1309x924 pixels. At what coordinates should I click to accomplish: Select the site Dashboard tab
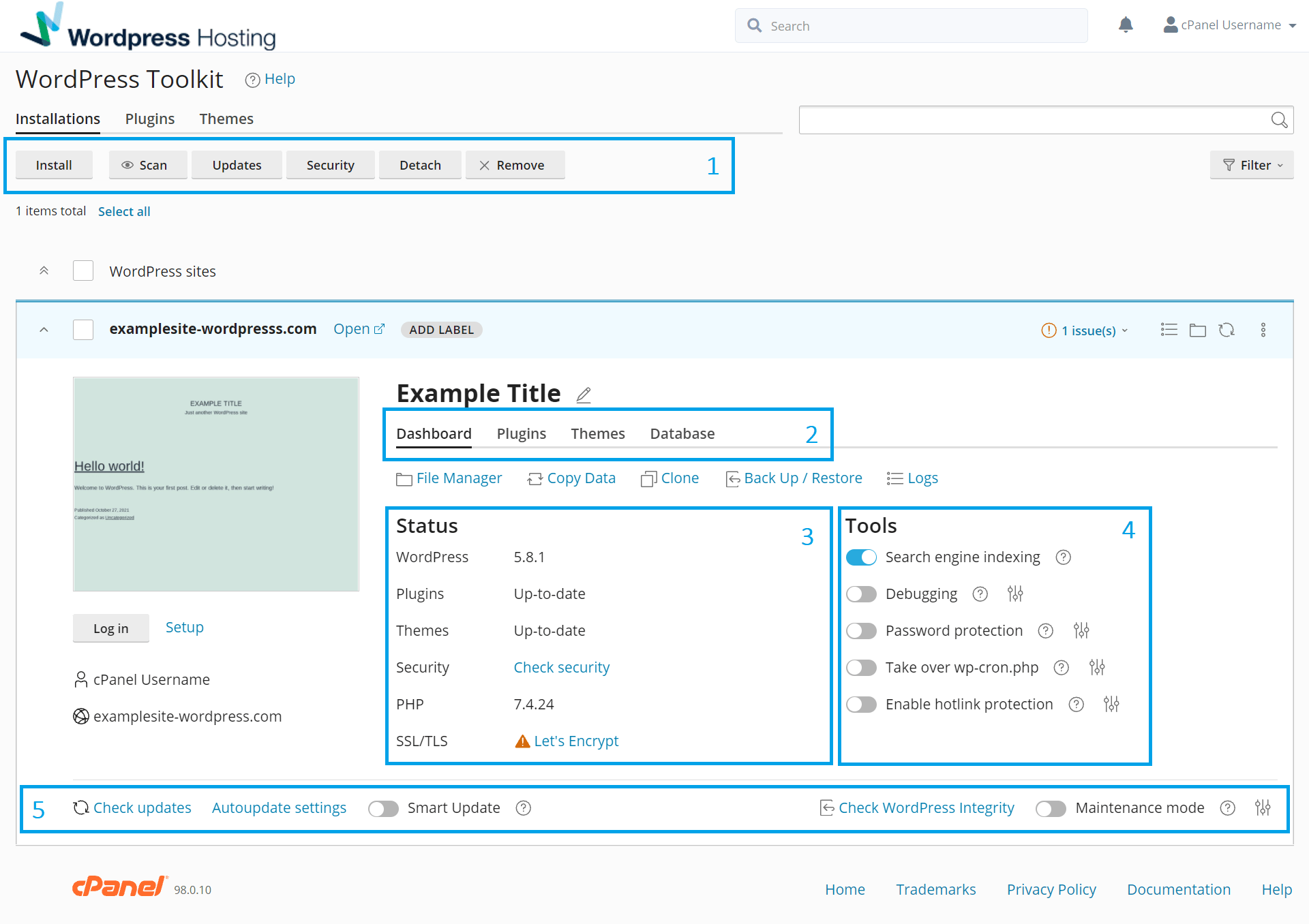click(x=434, y=434)
